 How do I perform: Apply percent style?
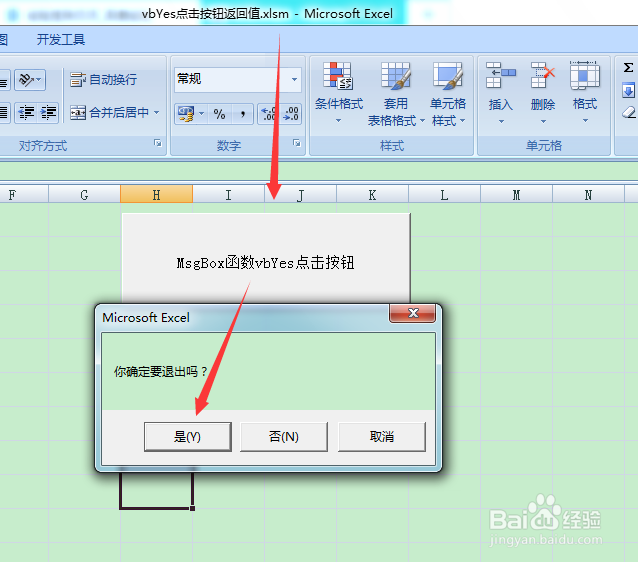[x=219, y=114]
